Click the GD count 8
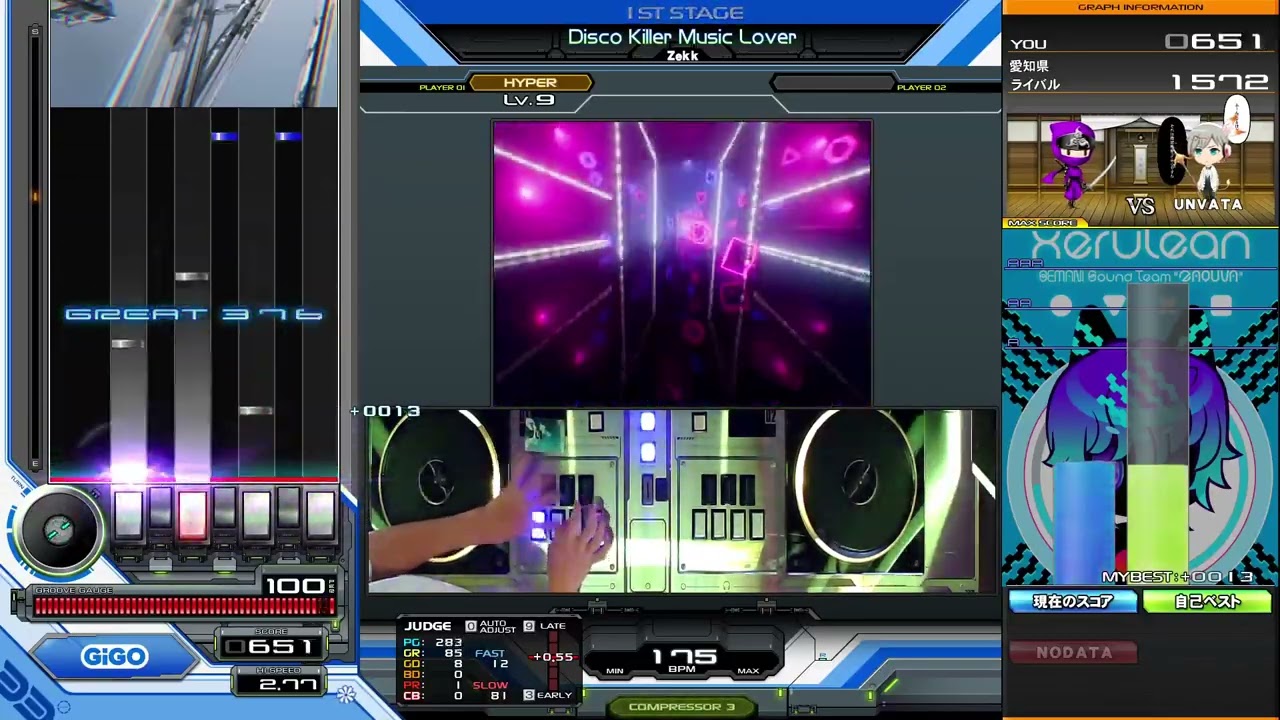Image resolution: width=1280 pixels, height=720 pixels. pyautogui.click(x=458, y=664)
